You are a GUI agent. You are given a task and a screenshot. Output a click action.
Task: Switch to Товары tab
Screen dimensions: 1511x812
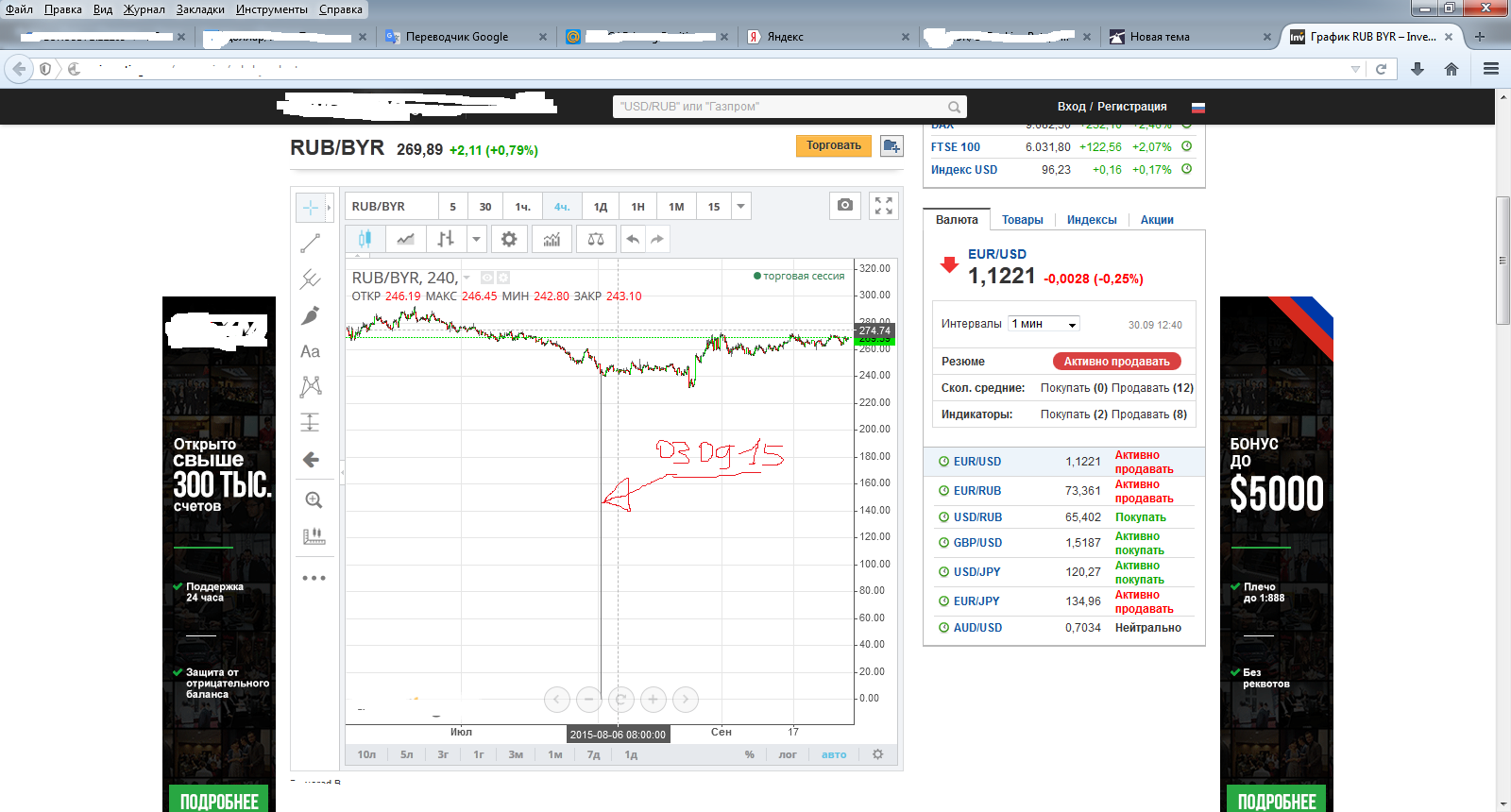[x=1022, y=220]
